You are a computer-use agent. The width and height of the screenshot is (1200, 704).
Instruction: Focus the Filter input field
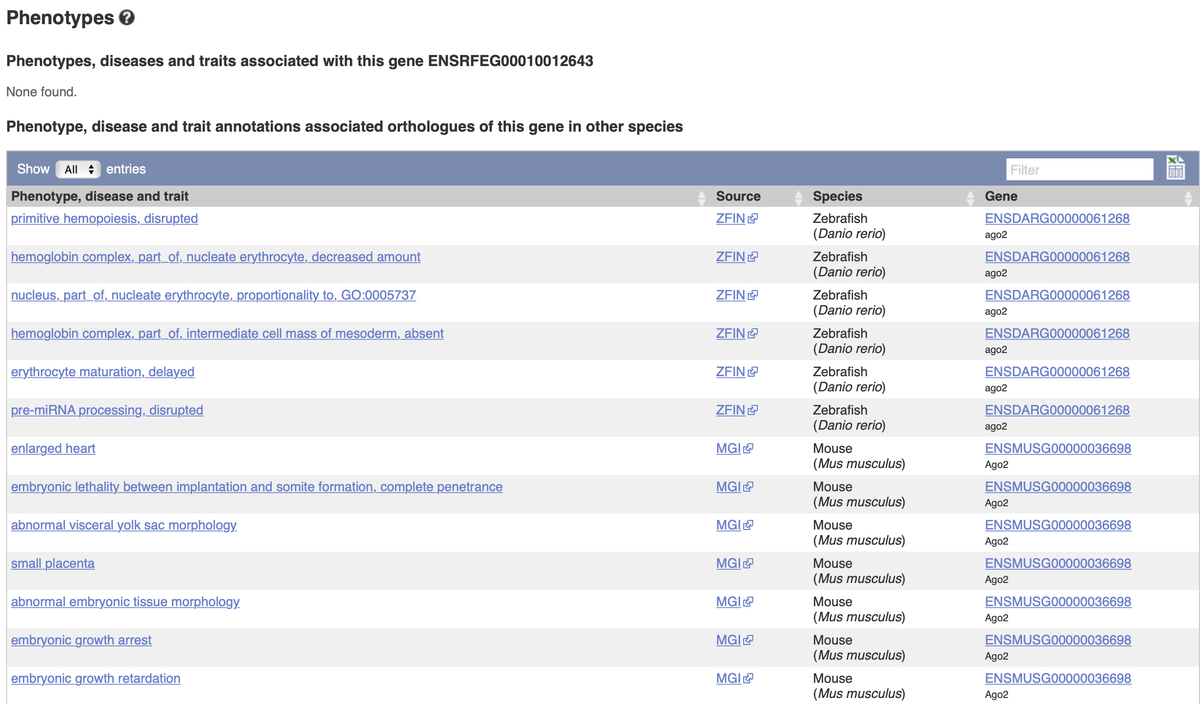coord(1080,169)
